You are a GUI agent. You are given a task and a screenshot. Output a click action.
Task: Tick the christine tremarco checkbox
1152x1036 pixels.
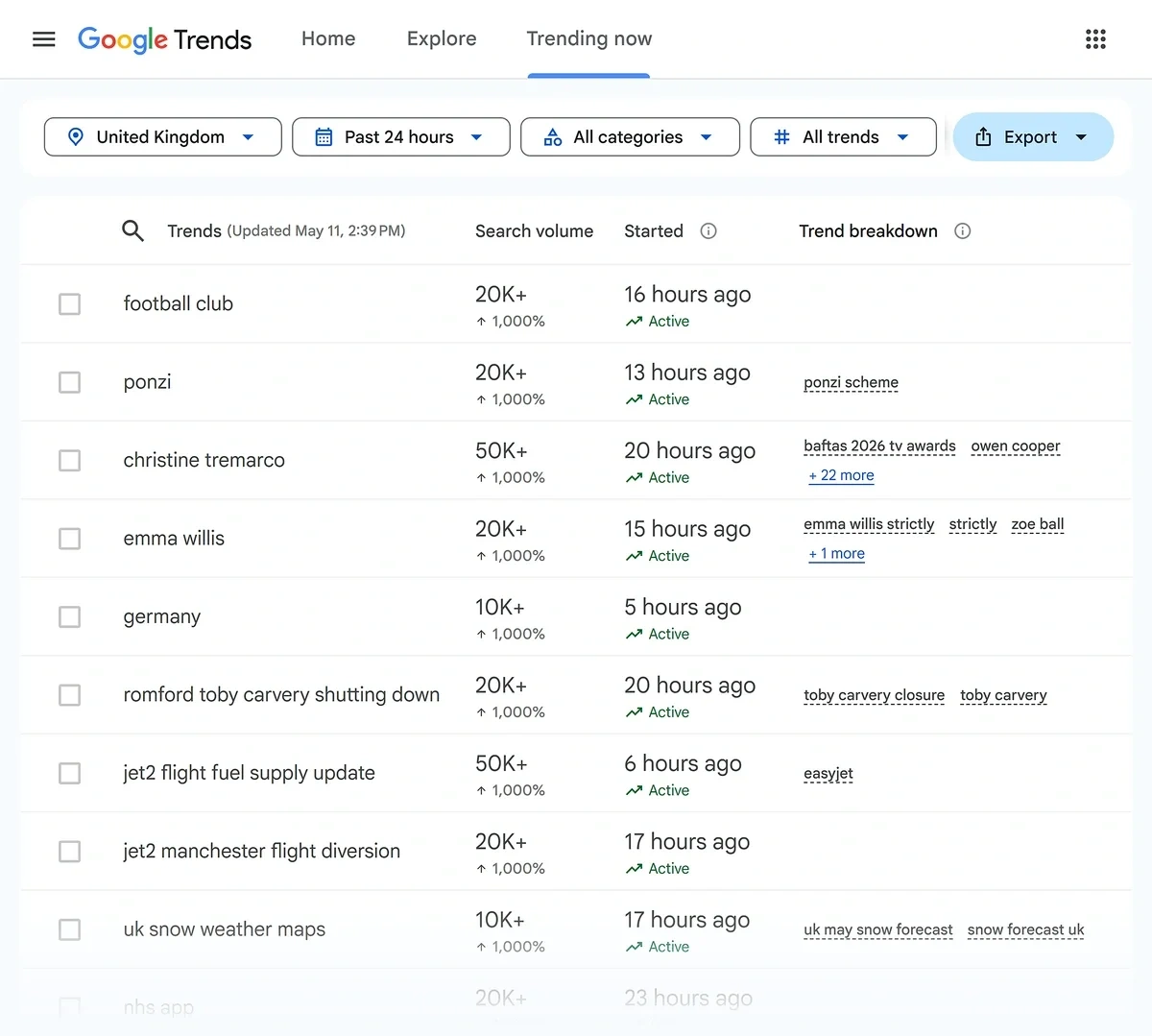click(69, 461)
